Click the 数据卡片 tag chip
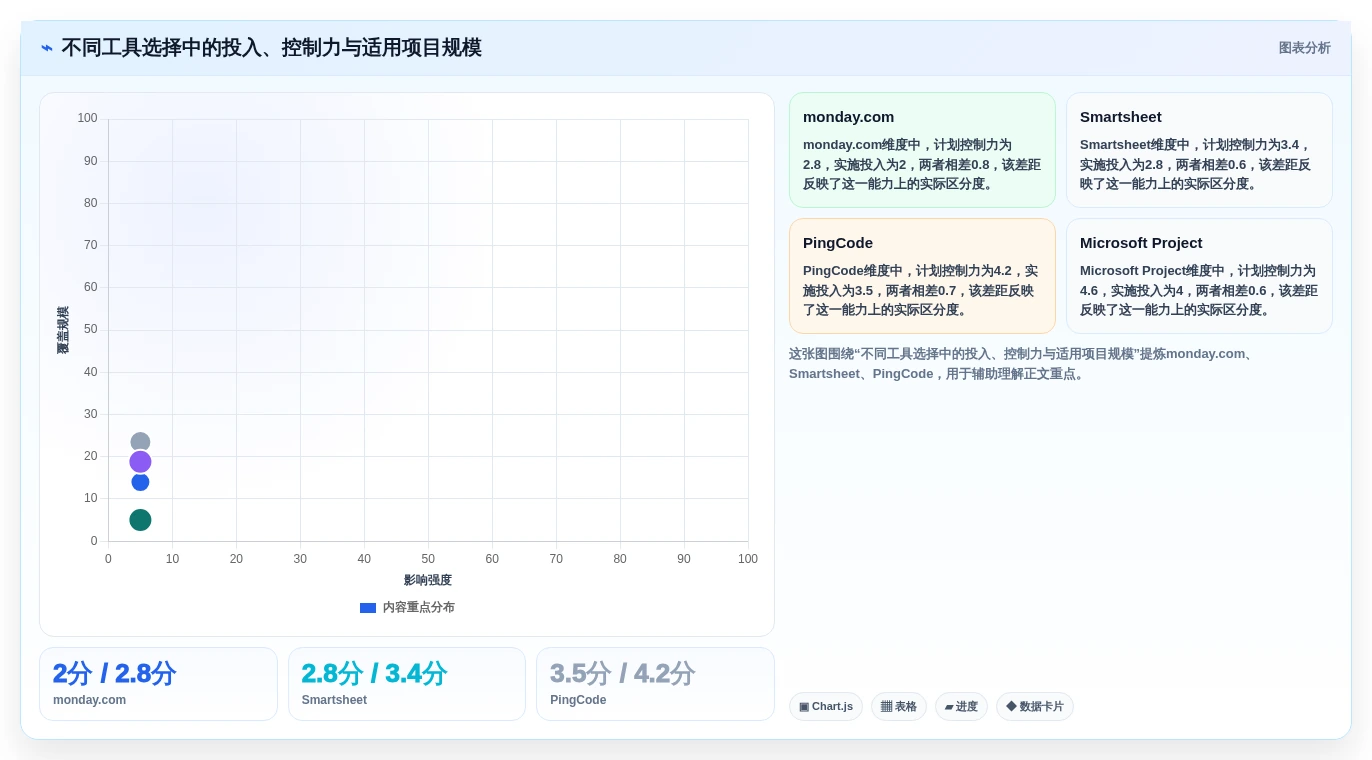Screen dimensions: 1372x760 (x=1035, y=707)
